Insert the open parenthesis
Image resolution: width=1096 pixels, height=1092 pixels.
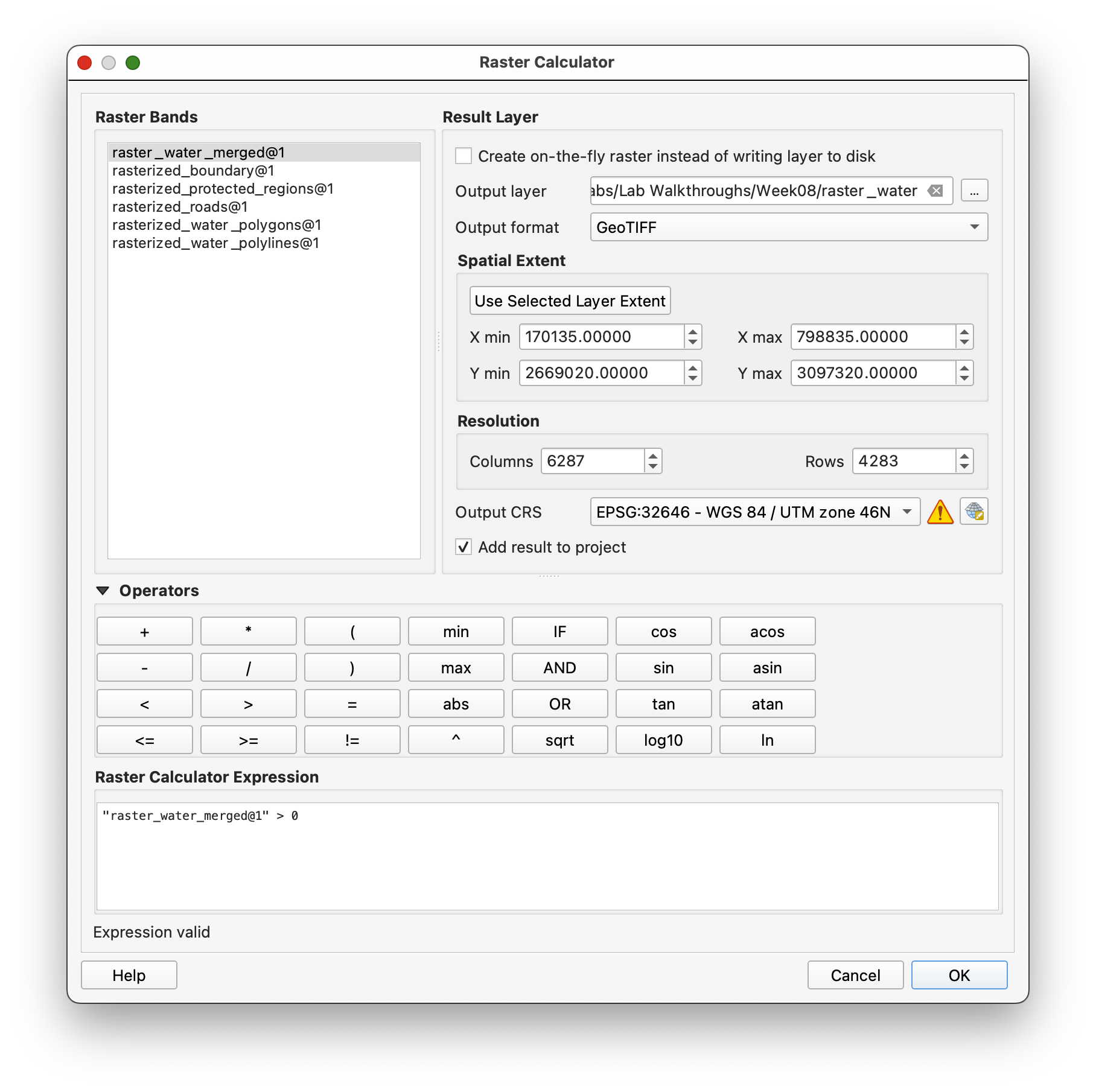(352, 632)
